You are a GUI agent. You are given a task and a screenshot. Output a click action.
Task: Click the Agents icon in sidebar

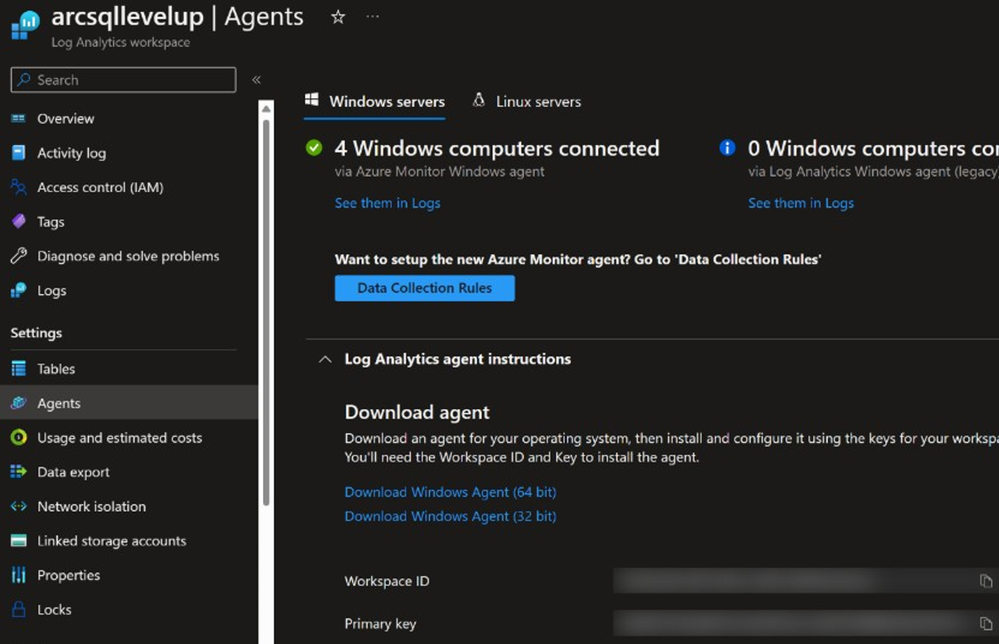pyautogui.click(x=18, y=403)
